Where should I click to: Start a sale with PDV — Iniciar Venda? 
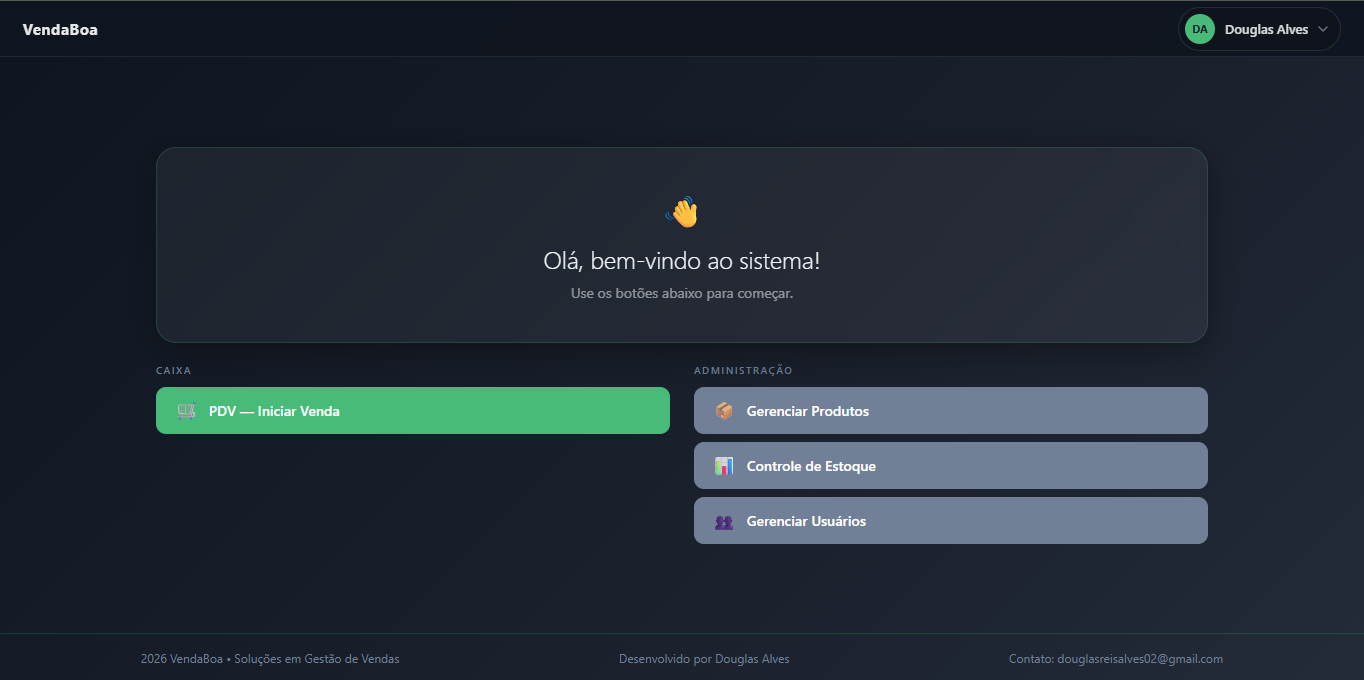(x=413, y=411)
